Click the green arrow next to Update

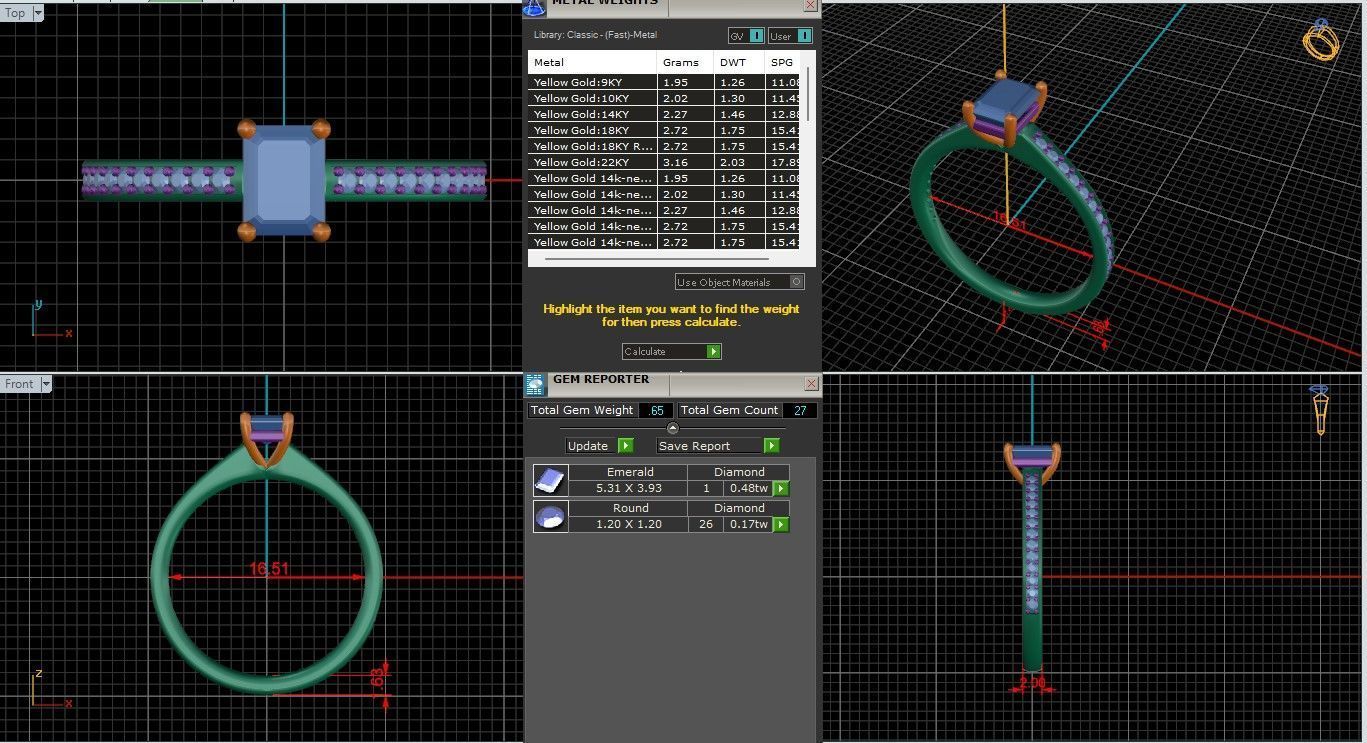pos(625,446)
